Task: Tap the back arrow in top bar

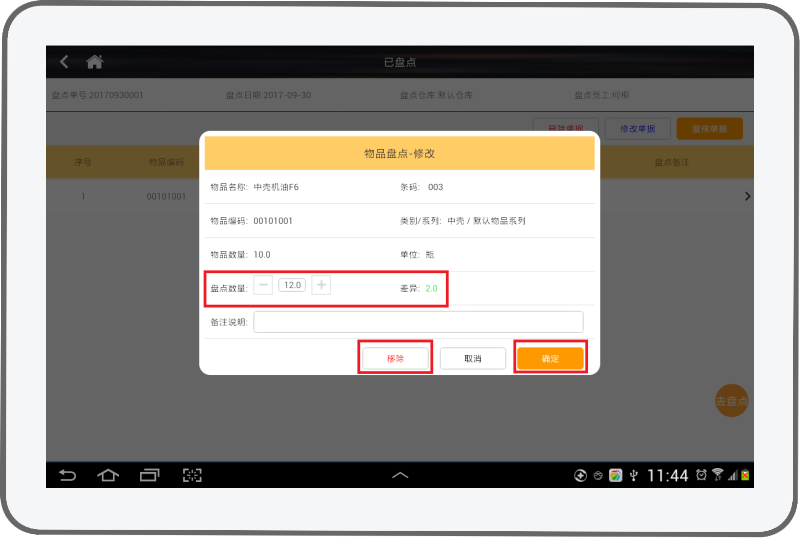Action: coord(65,62)
